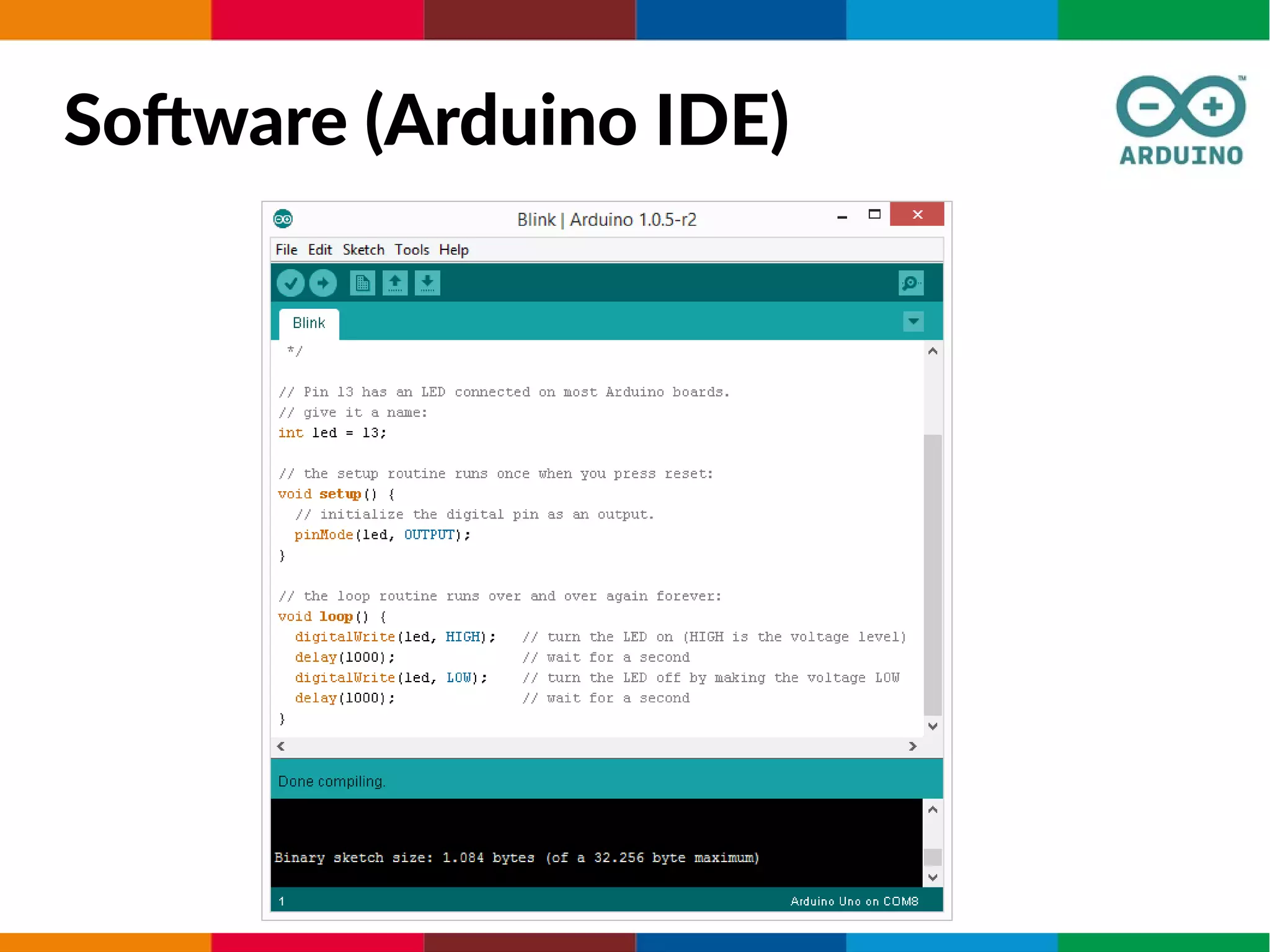The image size is (1270, 952).
Task: Click 'digitalWrite(led, LOW);' in the code
Action: click(391, 678)
